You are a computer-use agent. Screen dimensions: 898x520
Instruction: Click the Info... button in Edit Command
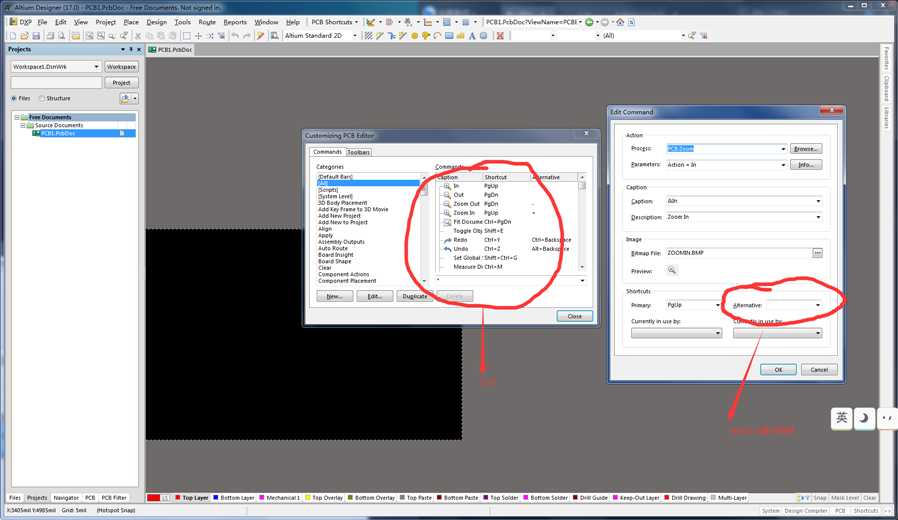point(806,165)
